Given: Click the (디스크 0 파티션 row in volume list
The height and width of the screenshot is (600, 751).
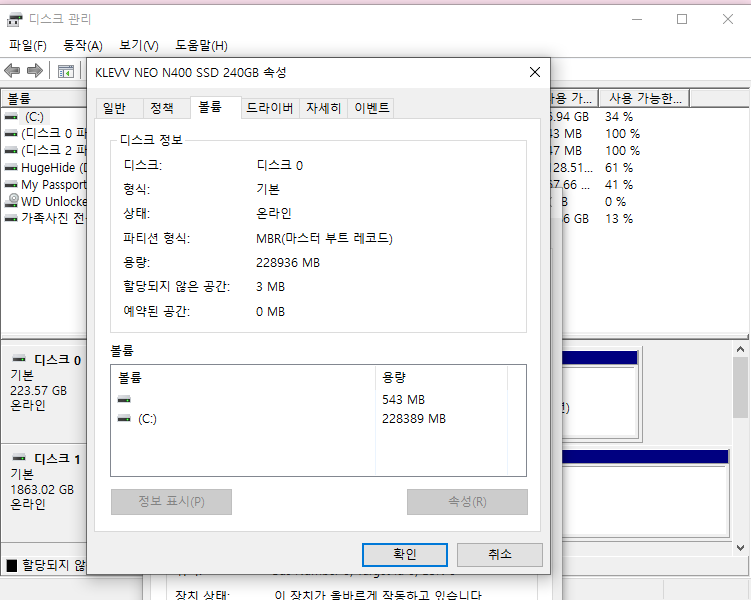Looking at the screenshot, I should pos(46,134).
